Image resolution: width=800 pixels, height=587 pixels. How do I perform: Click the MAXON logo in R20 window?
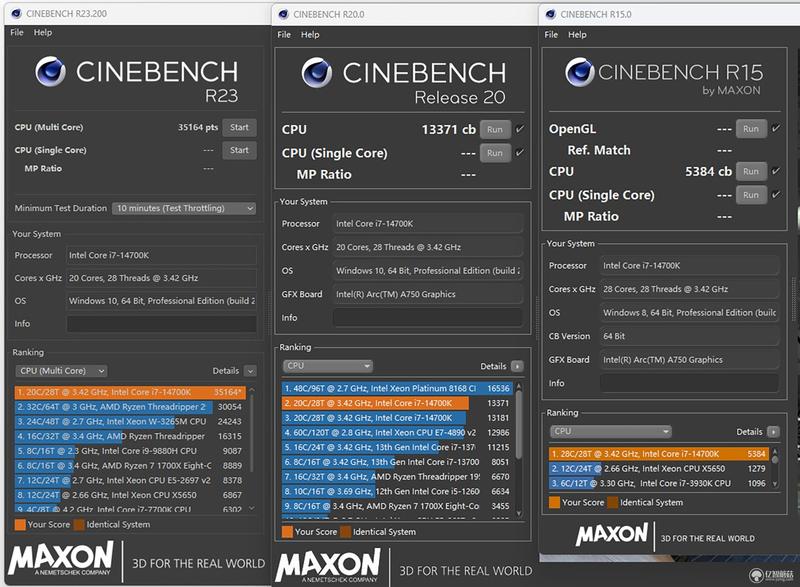[328, 565]
